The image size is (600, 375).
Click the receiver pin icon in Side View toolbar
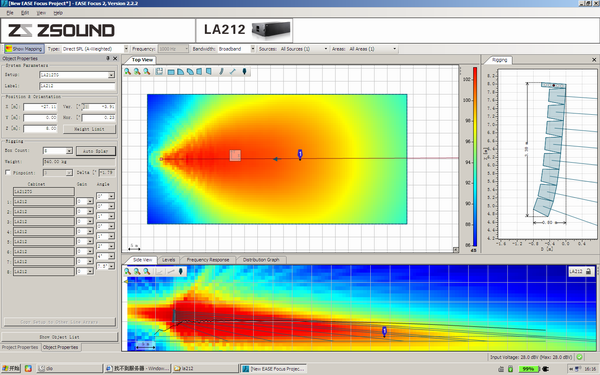pos(181,271)
